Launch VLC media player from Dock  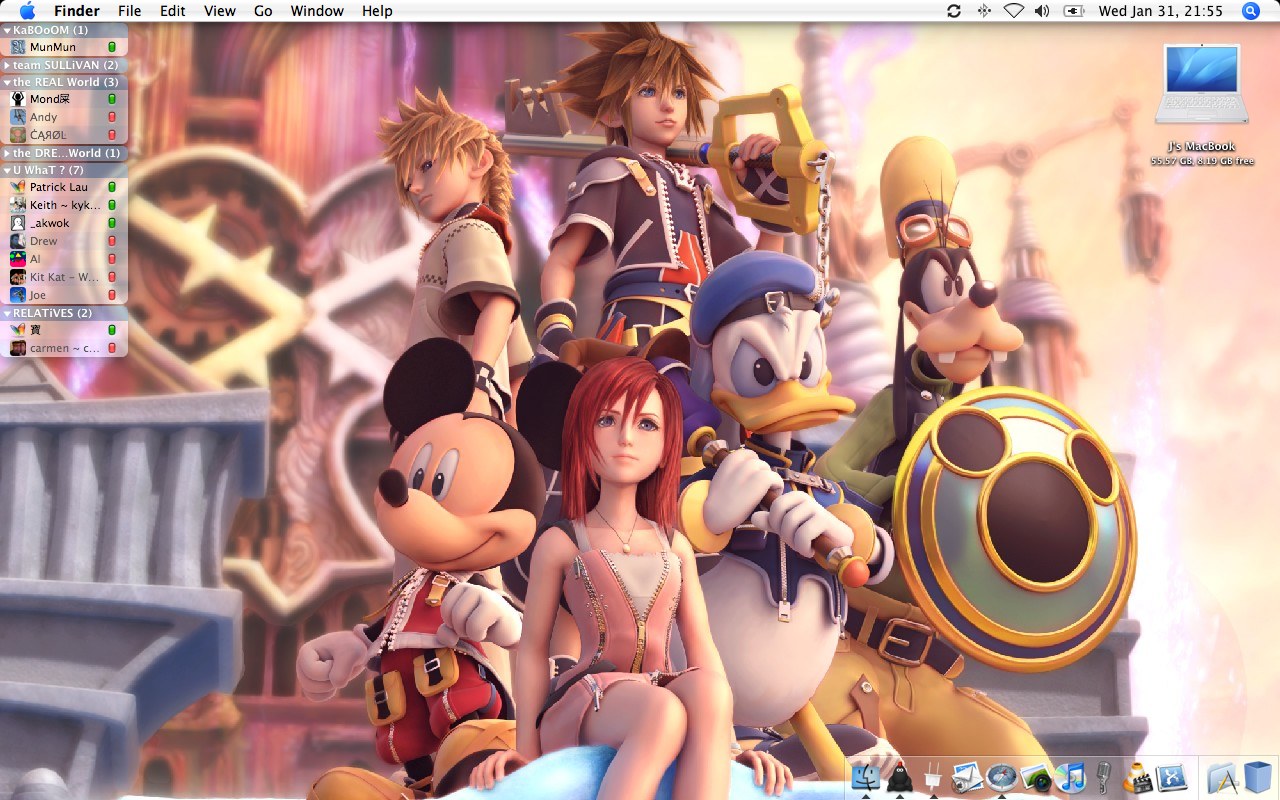click(x=1137, y=777)
